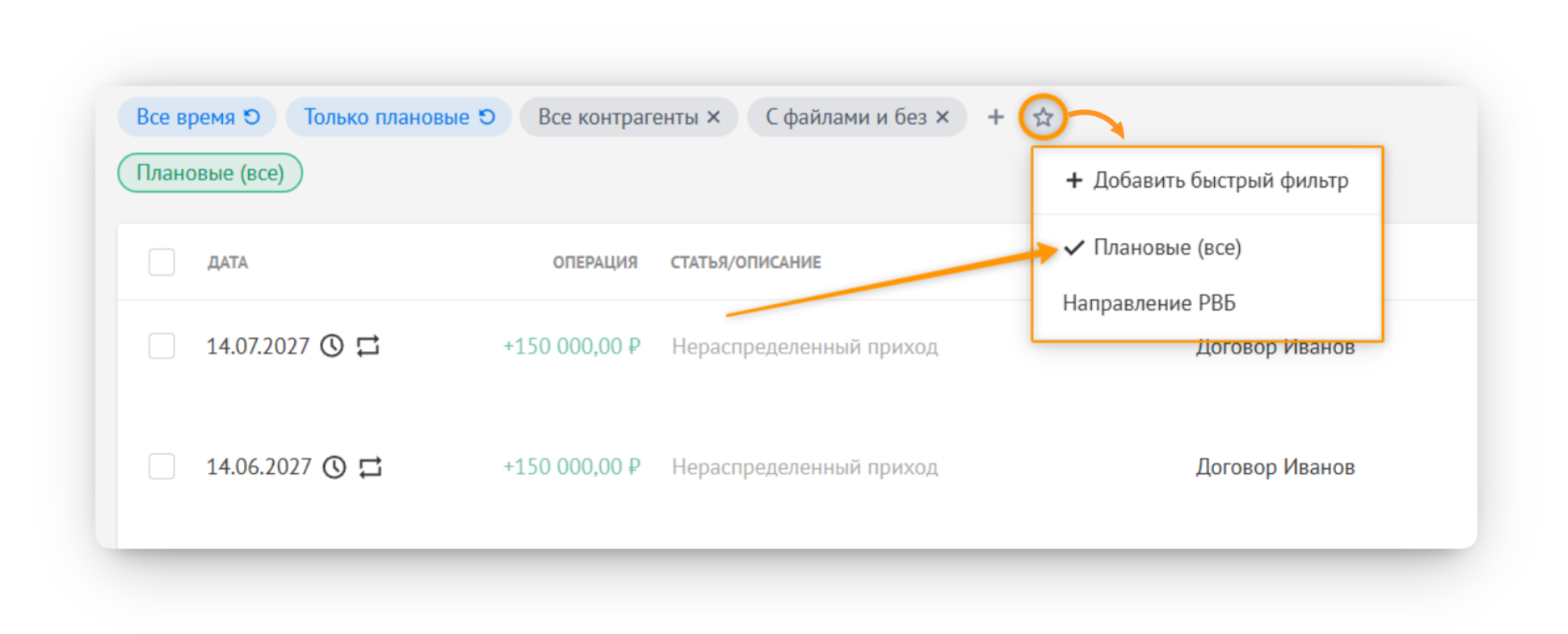Choose 'Плановые (все)' in the dropdown menu
1568x634 pixels.
[x=1208, y=247]
